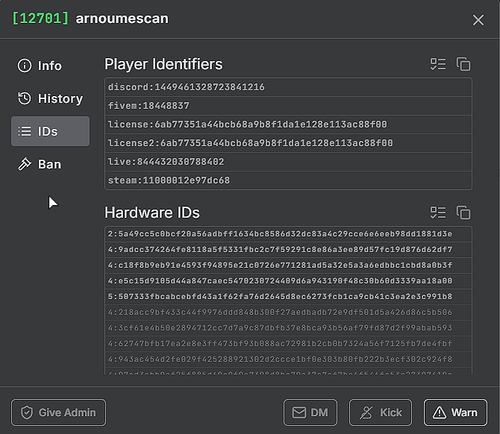Close the player dialog
This screenshot has height=434, width=500.
pyautogui.click(x=478, y=20)
